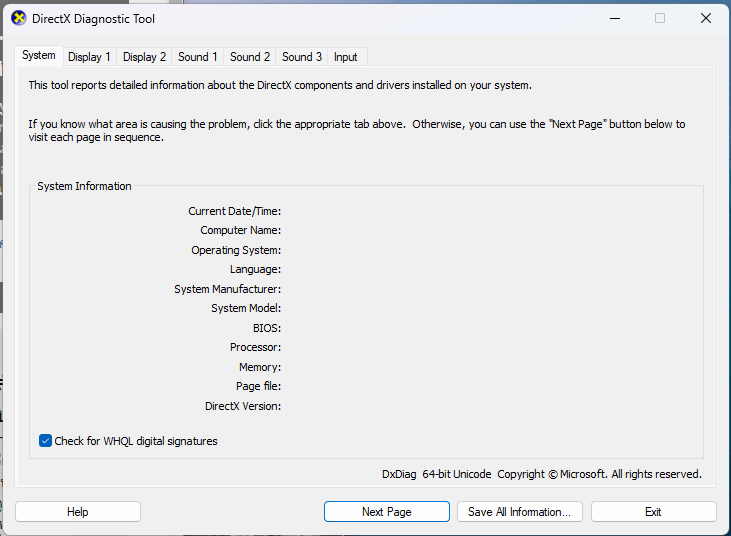
Task: Select the System tab
Action: (39, 55)
